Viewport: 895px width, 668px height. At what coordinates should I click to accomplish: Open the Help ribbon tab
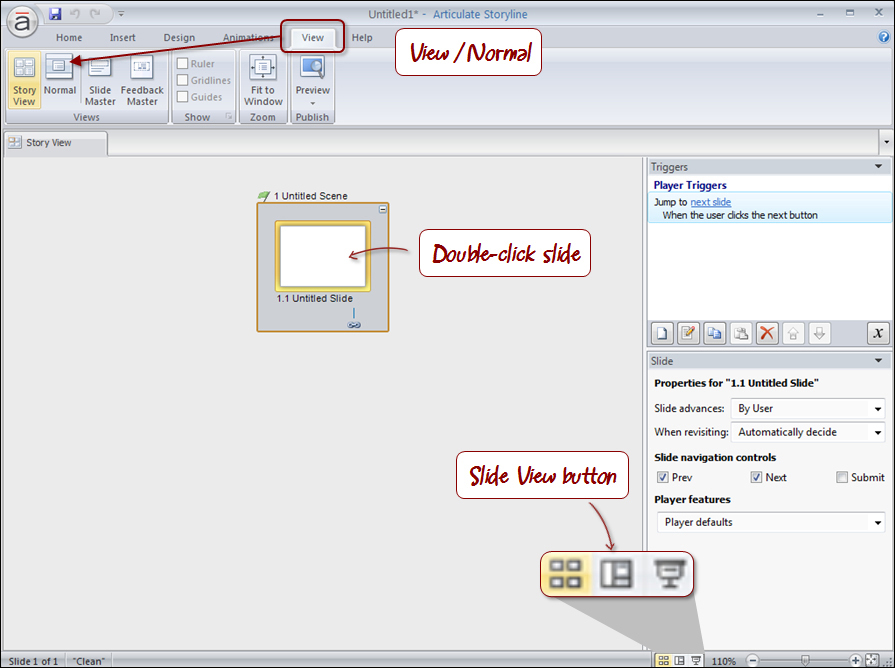[x=362, y=38]
